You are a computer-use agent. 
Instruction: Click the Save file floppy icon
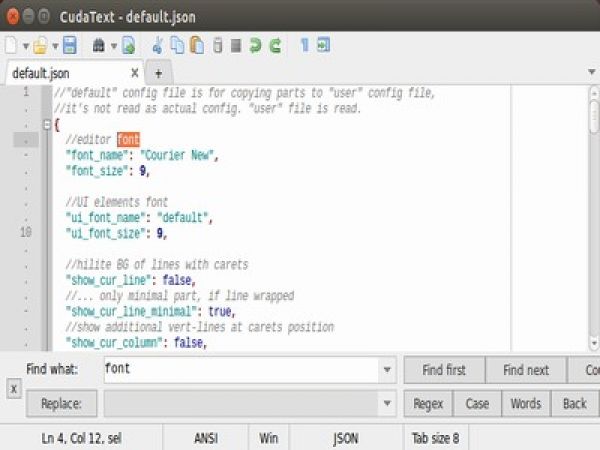[x=70, y=45]
